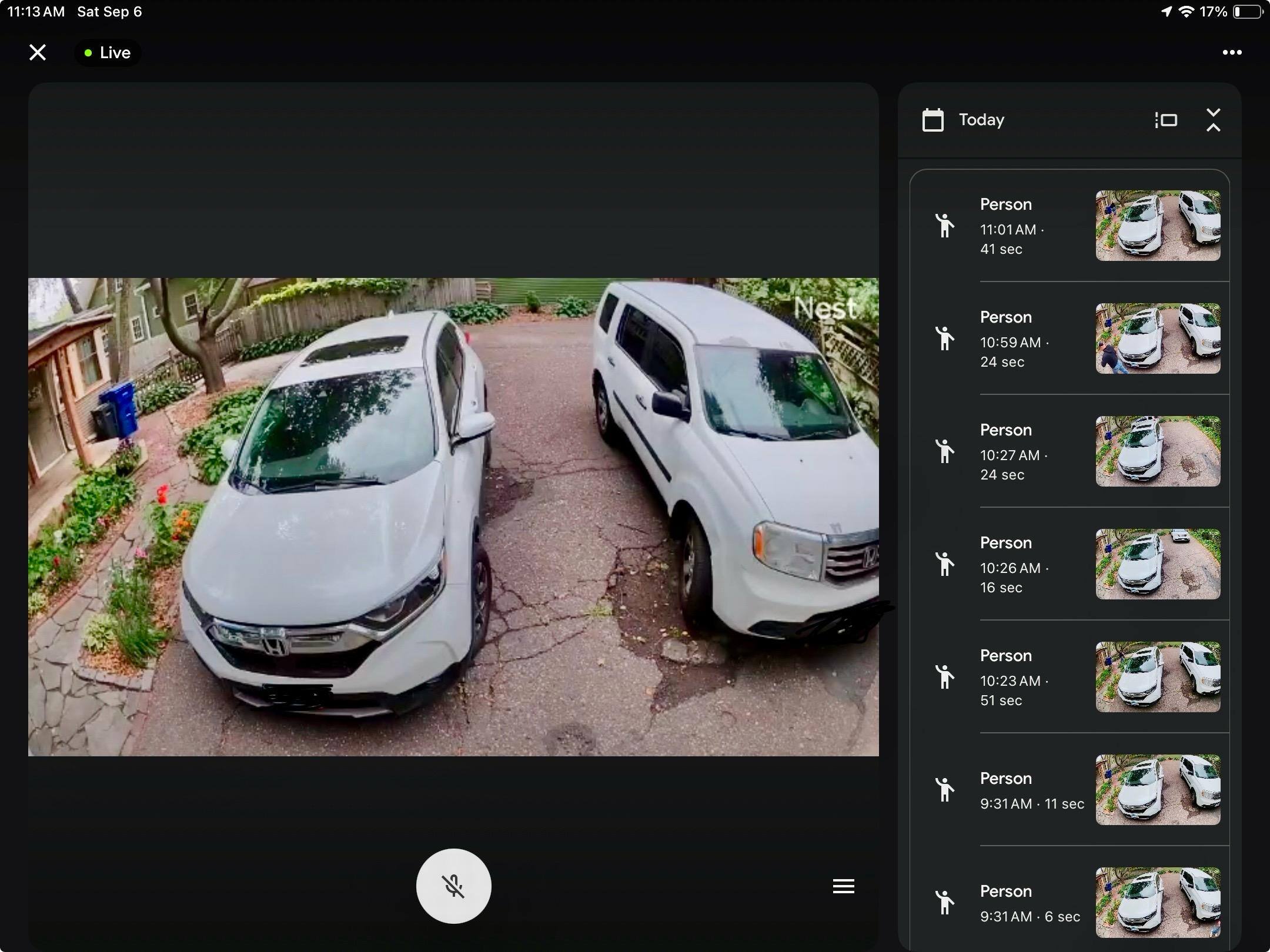Screen dimensions: 1270x952
Task: Tap the battery indicator in status bar
Action: pos(1246,12)
